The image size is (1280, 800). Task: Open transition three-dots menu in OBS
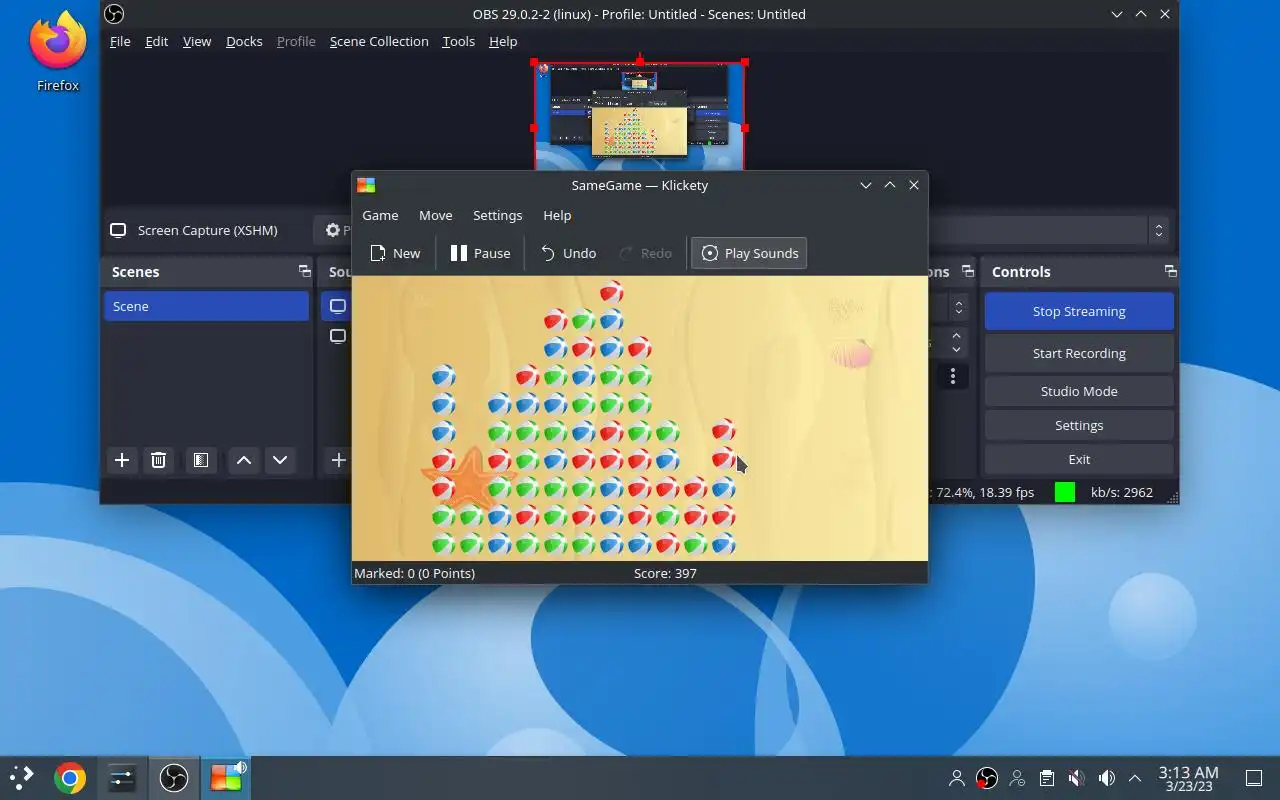point(953,376)
